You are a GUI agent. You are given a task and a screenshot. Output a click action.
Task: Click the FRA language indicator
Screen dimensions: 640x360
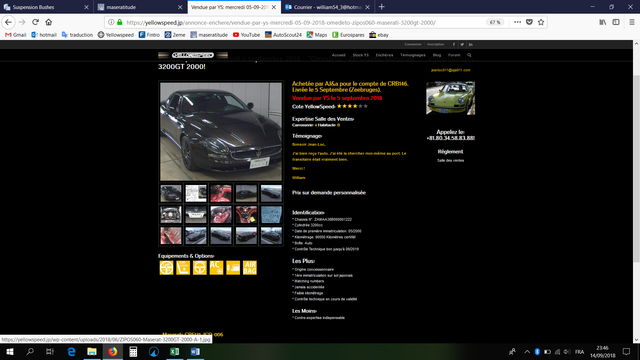579,351
